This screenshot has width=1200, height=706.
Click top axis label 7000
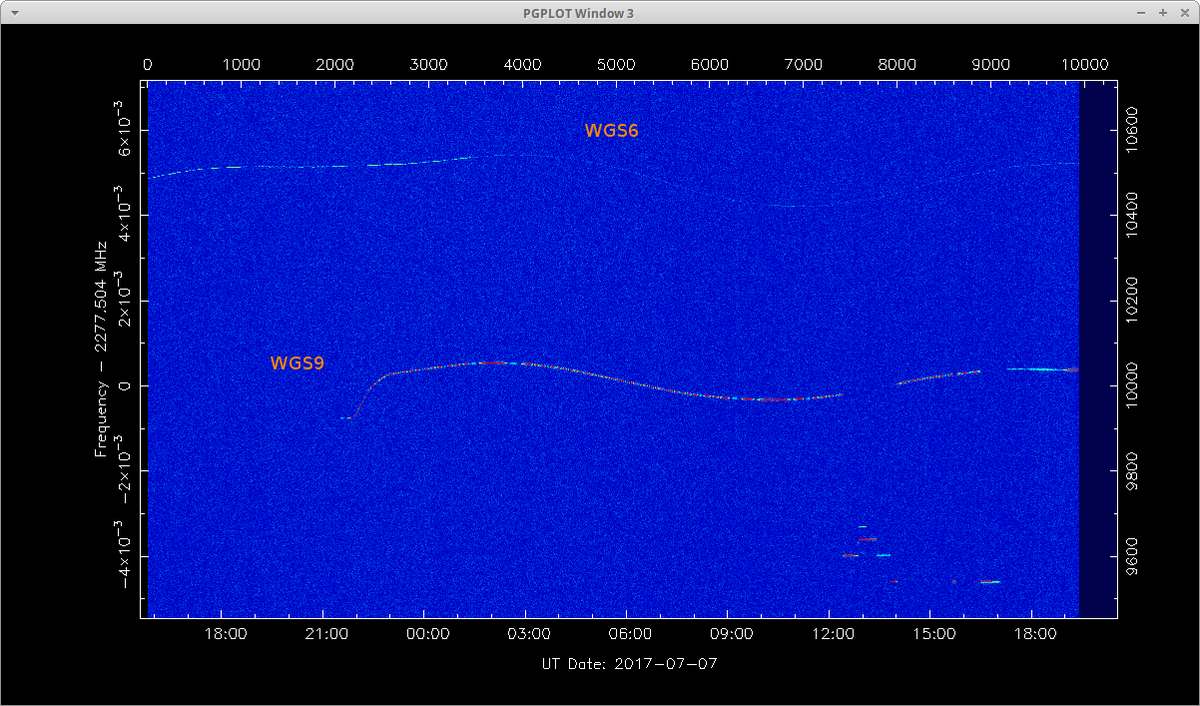tap(803, 64)
